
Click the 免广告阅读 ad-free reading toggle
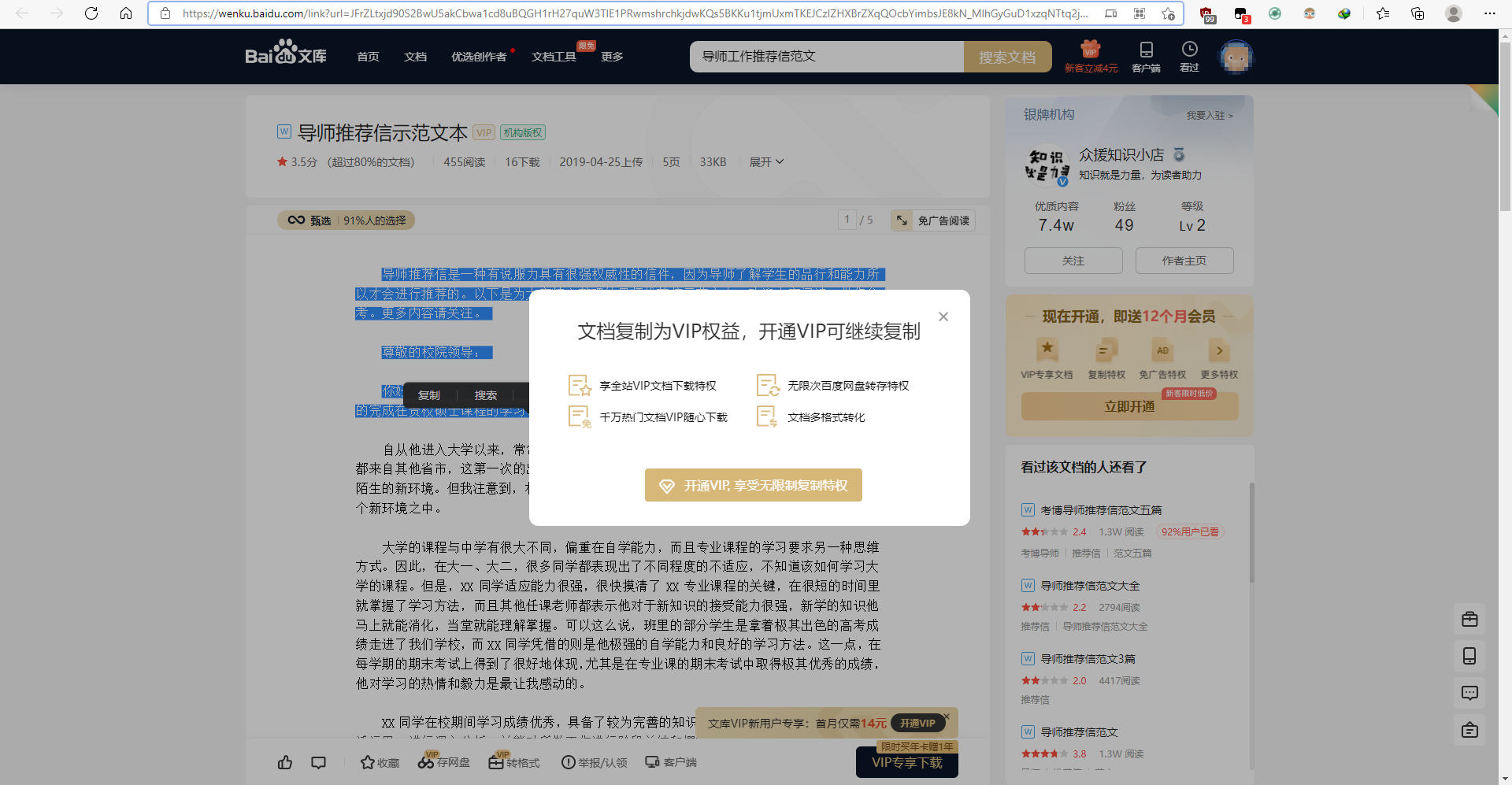(x=932, y=220)
